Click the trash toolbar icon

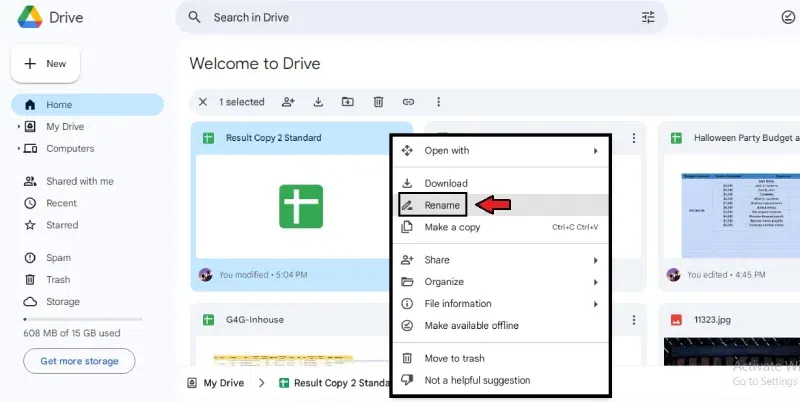point(378,102)
